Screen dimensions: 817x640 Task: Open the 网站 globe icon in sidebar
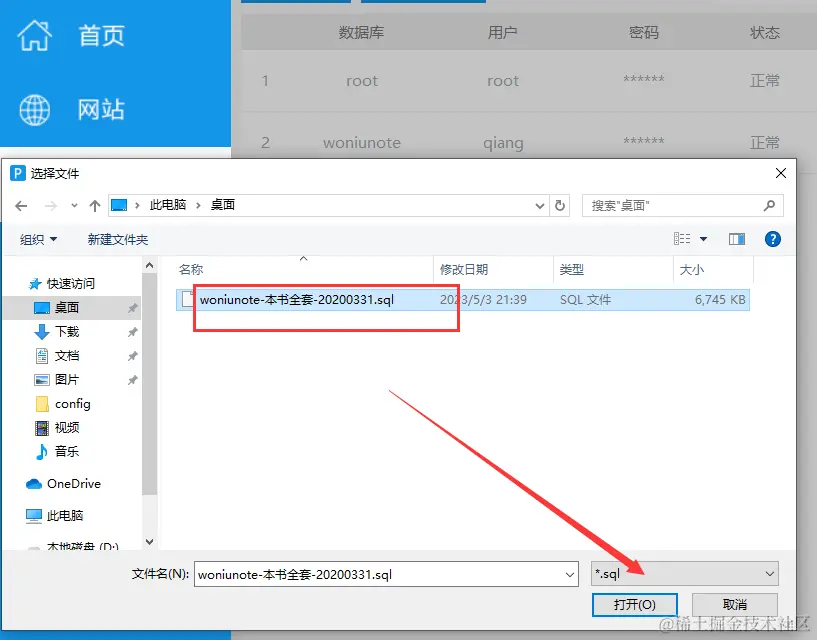[34, 110]
